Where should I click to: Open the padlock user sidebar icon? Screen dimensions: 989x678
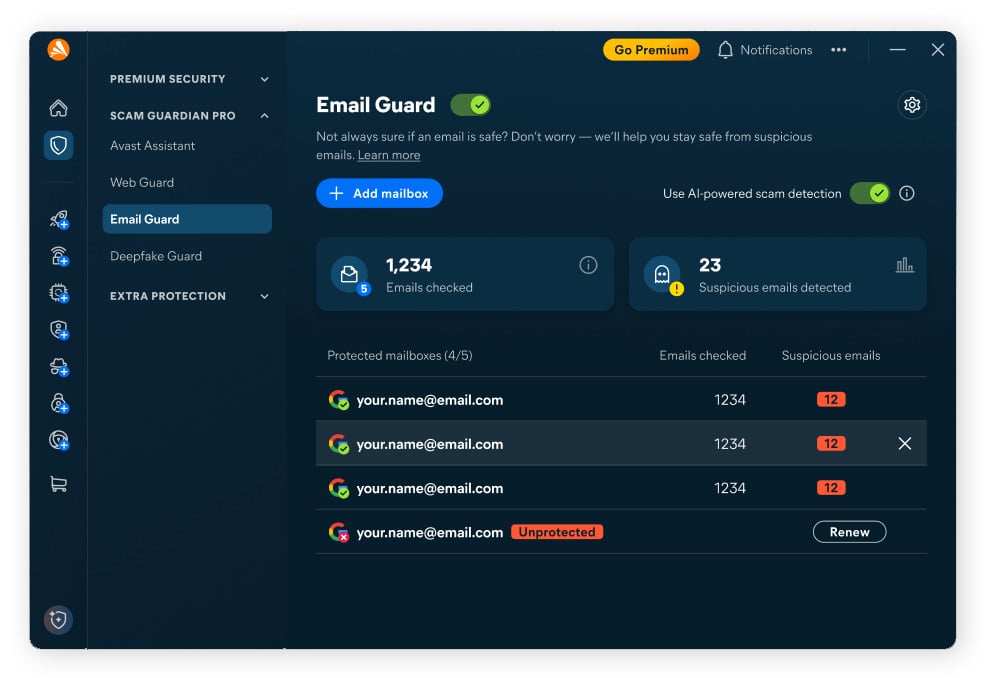click(59, 403)
